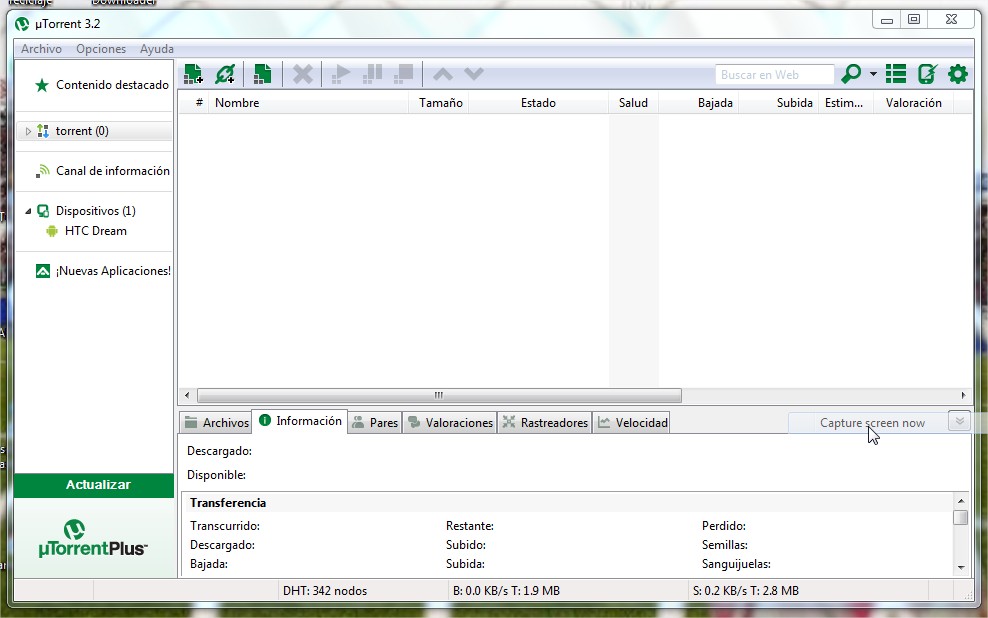Click the Start torrent play icon
The height and width of the screenshot is (618, 988).
pos(341,74)
